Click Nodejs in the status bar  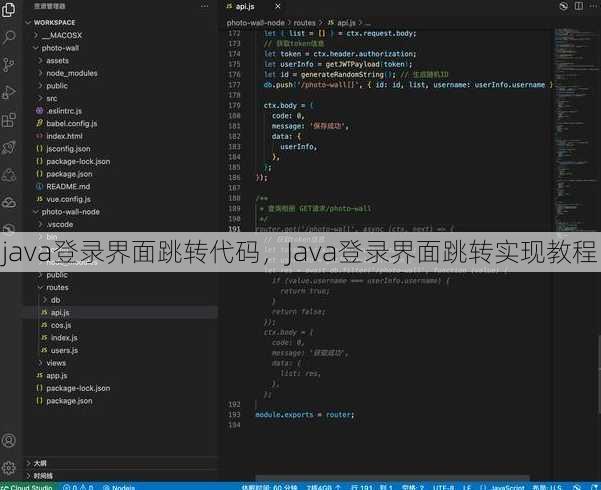pyautogui.click(x=119, y=487)
